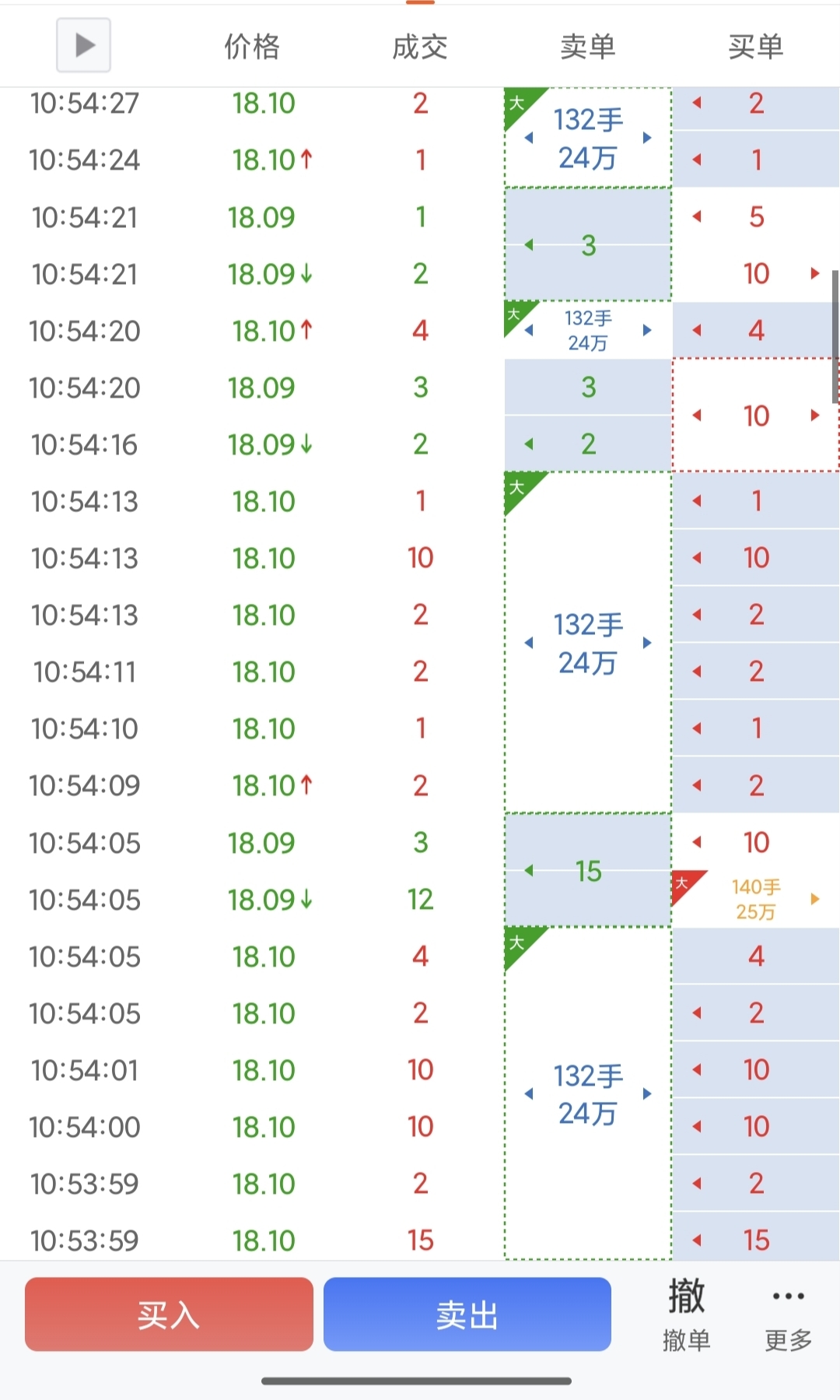Click red right arrow next to buy order 10 at 10:54:21
This screenshot has width=840, height=1400.
[x=814, y=273]
